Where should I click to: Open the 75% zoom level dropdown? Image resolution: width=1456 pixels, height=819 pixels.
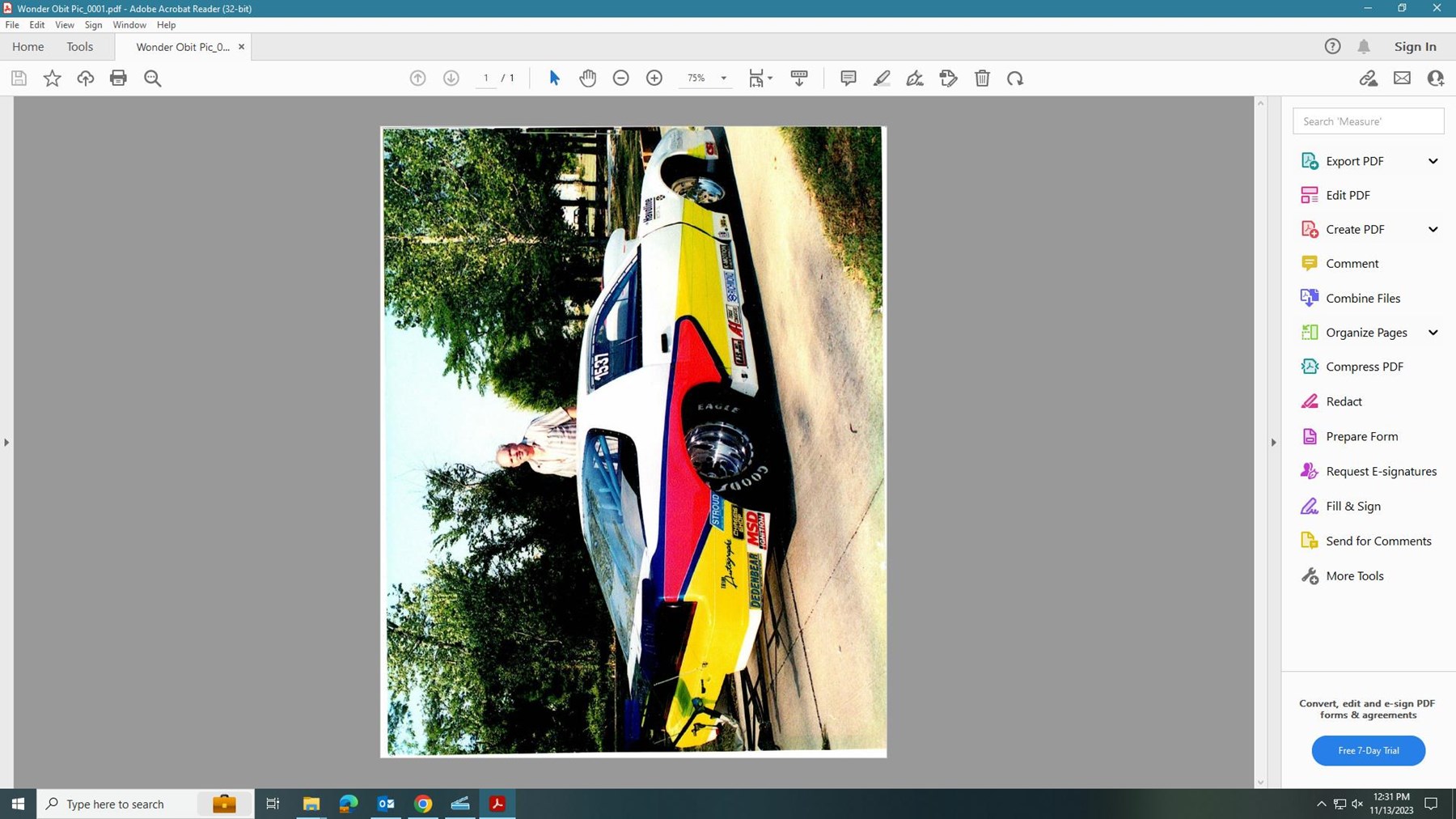(723, 79)
